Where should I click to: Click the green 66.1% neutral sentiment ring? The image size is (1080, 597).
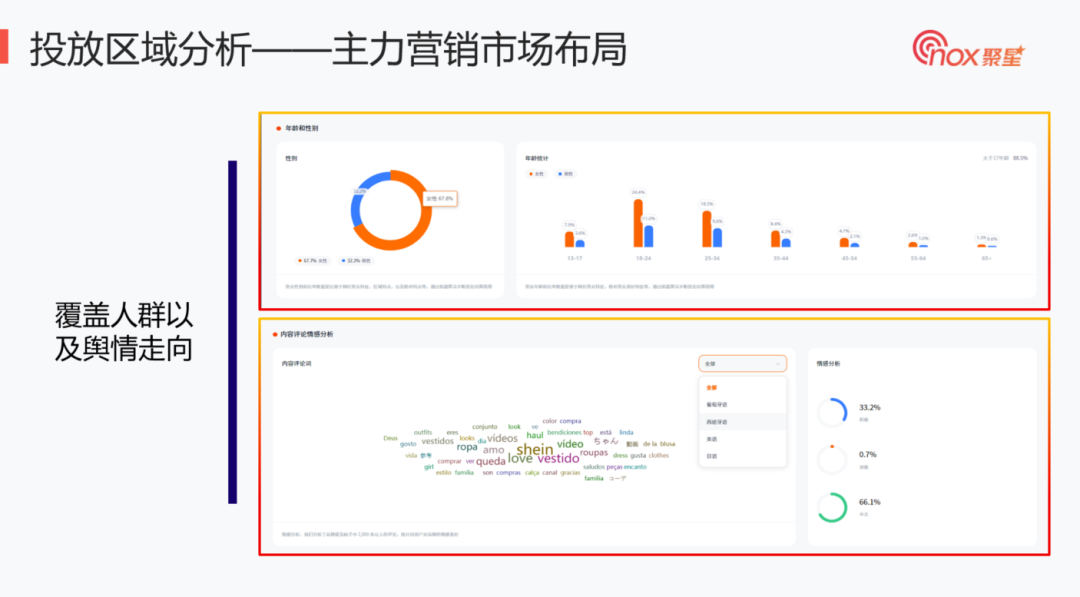tap(831, 507)
